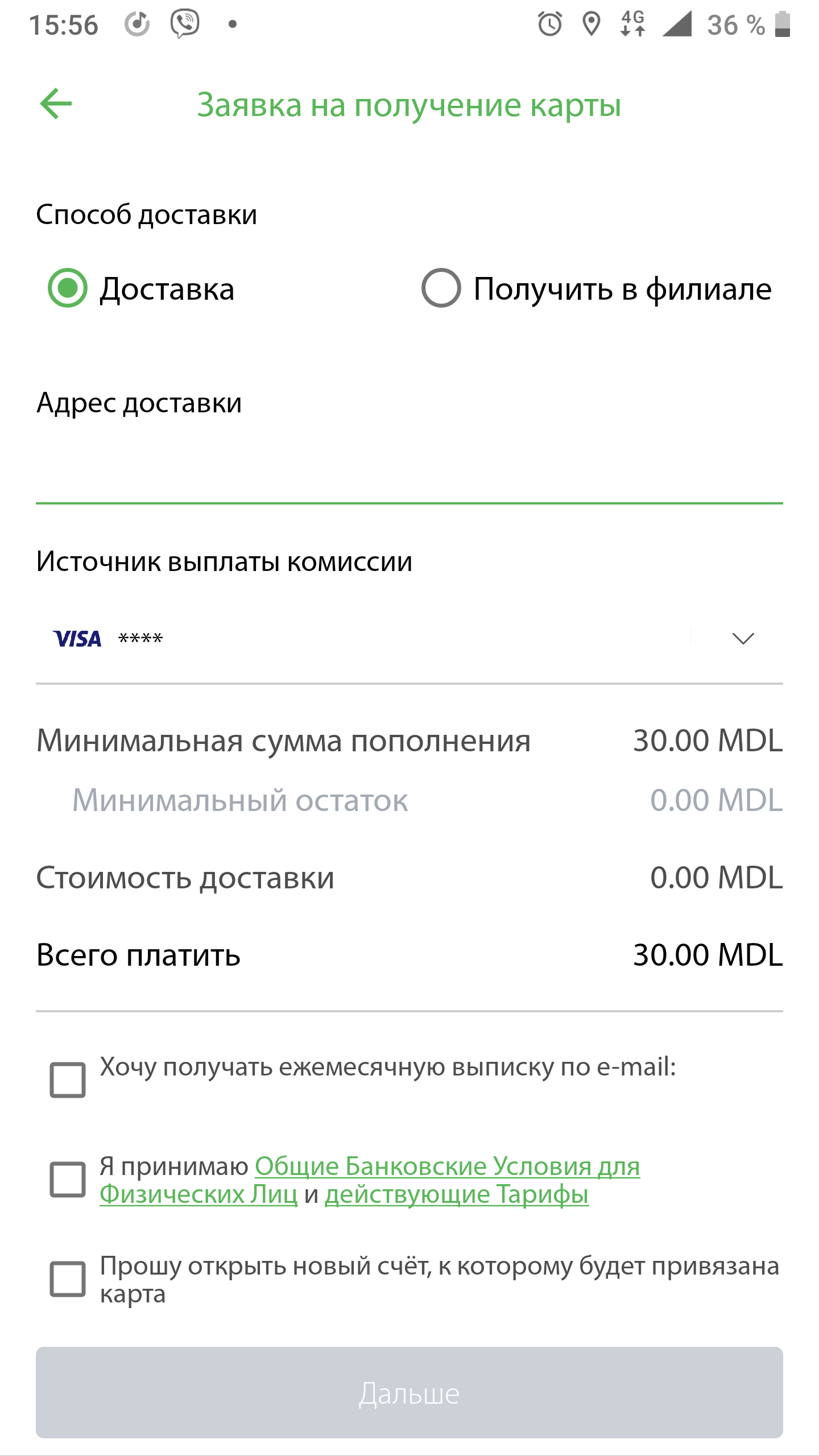
Task: Choose Получить в филиале pickup option
Action: 441,288
